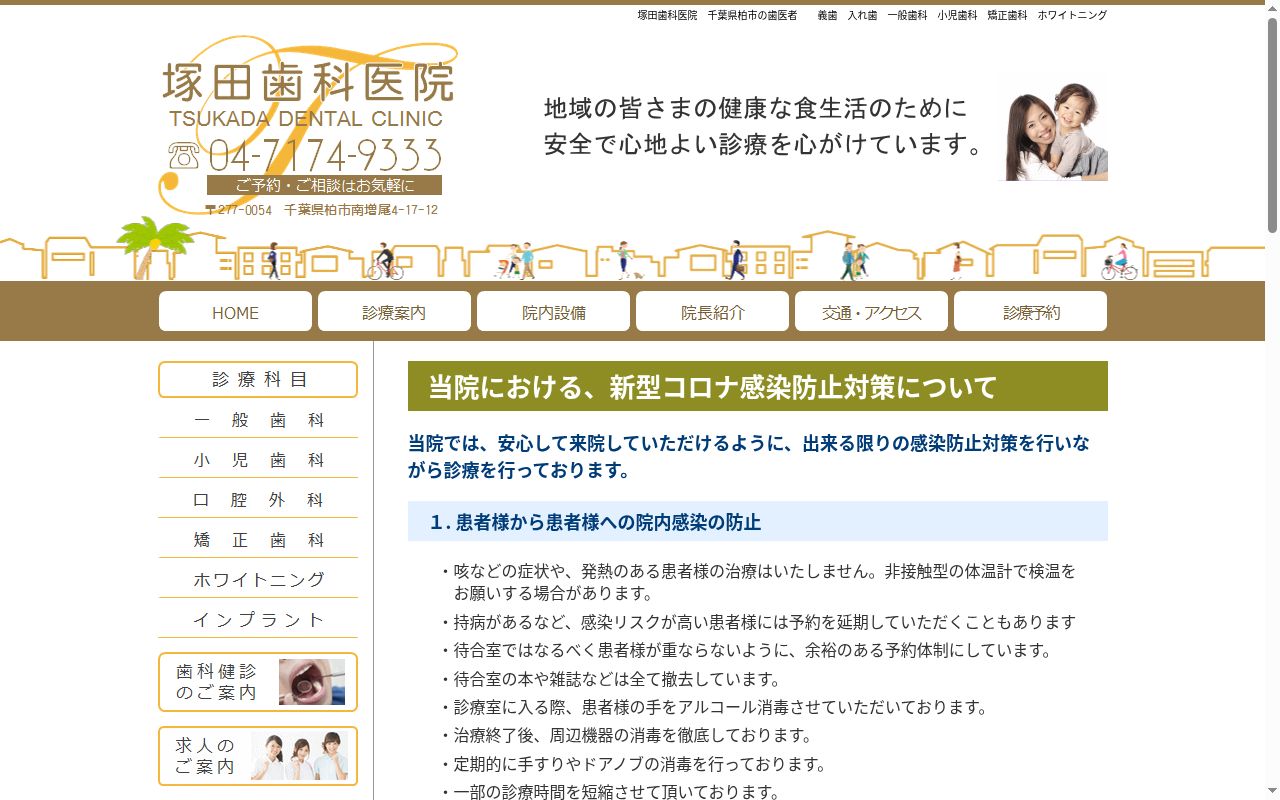
Task: Click the 診療科目 sidebar heading
Action: pyautogui.click(x=258, y=379)
